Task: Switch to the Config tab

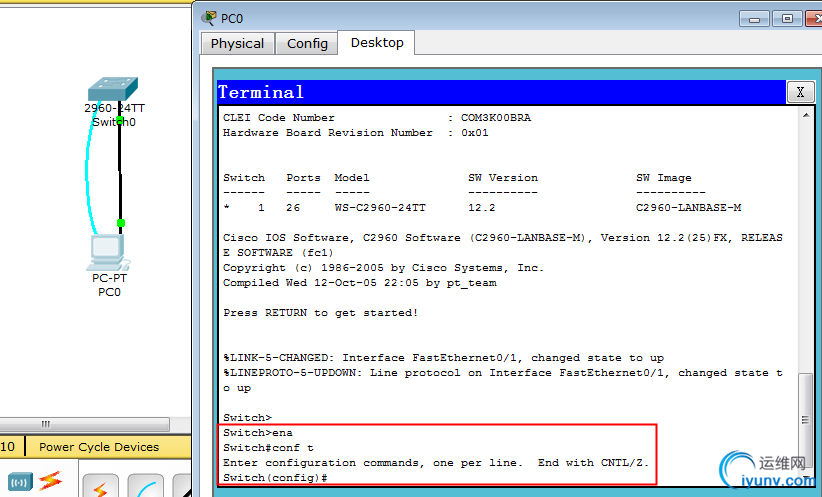Action: click(307, 44)
